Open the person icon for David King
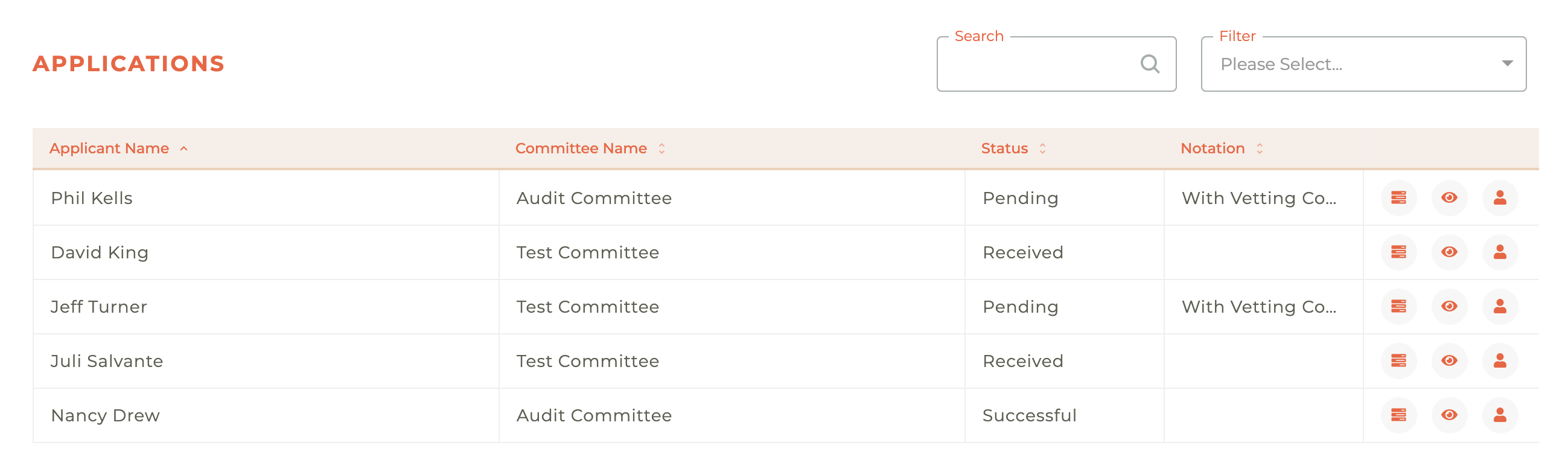This screenshot has height=460, width=1568. pos(1500,252)
